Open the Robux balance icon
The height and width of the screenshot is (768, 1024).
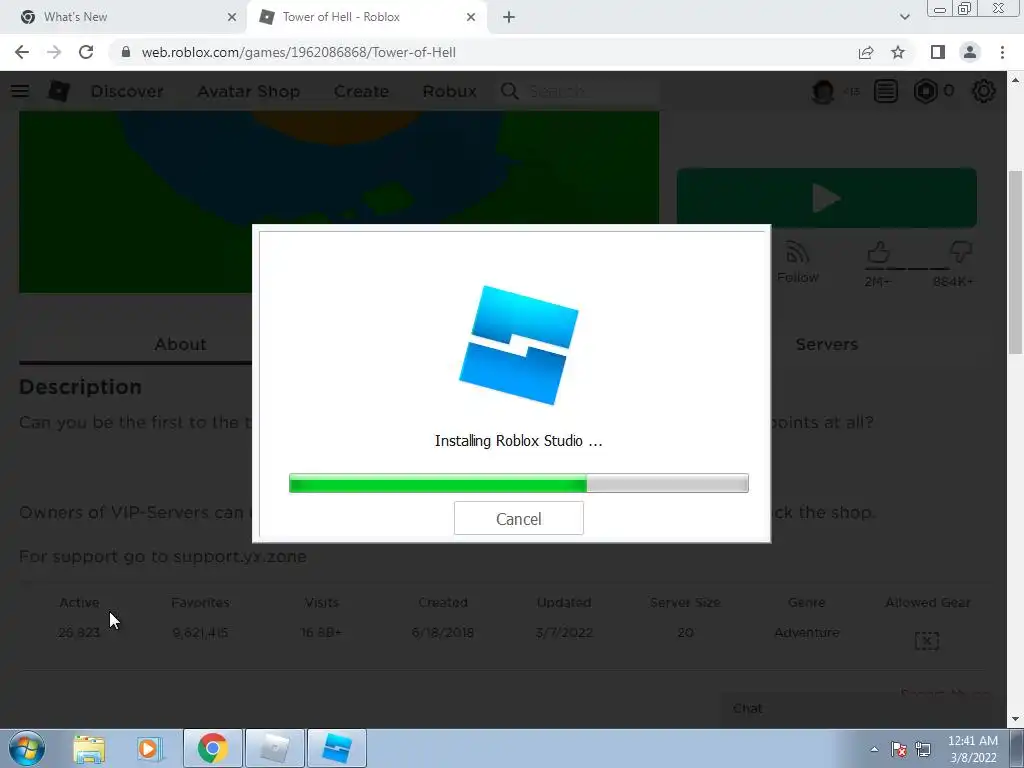[x=925, y=91]
